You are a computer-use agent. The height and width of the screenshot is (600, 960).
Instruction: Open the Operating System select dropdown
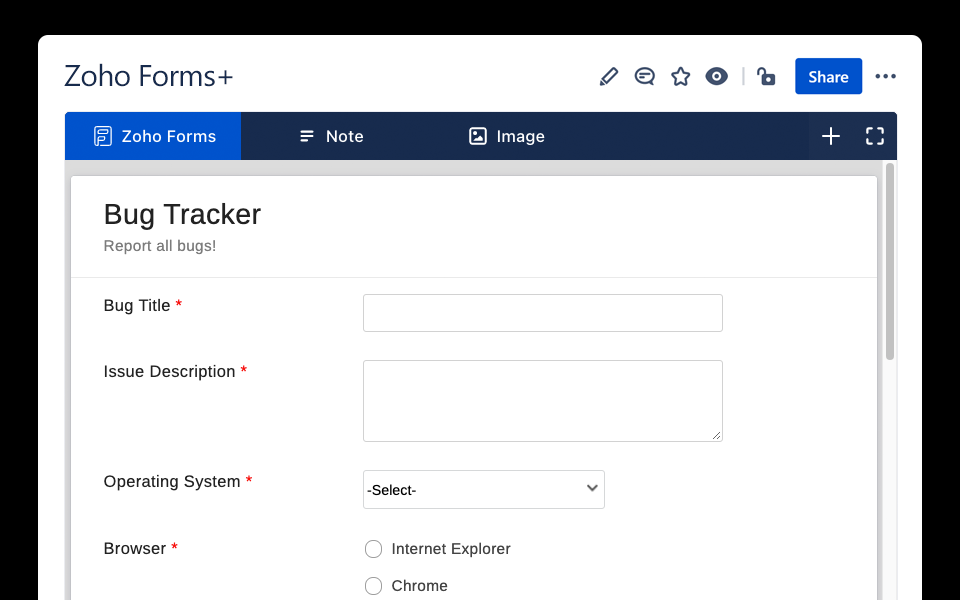(483, 489)
